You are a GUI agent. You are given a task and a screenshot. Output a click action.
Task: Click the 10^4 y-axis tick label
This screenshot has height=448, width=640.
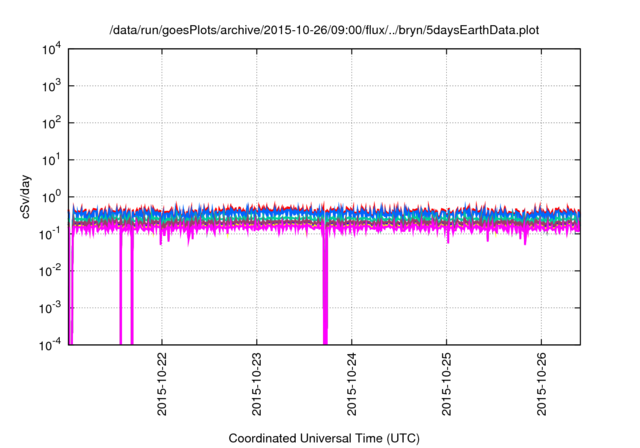(x=52, y=49)
